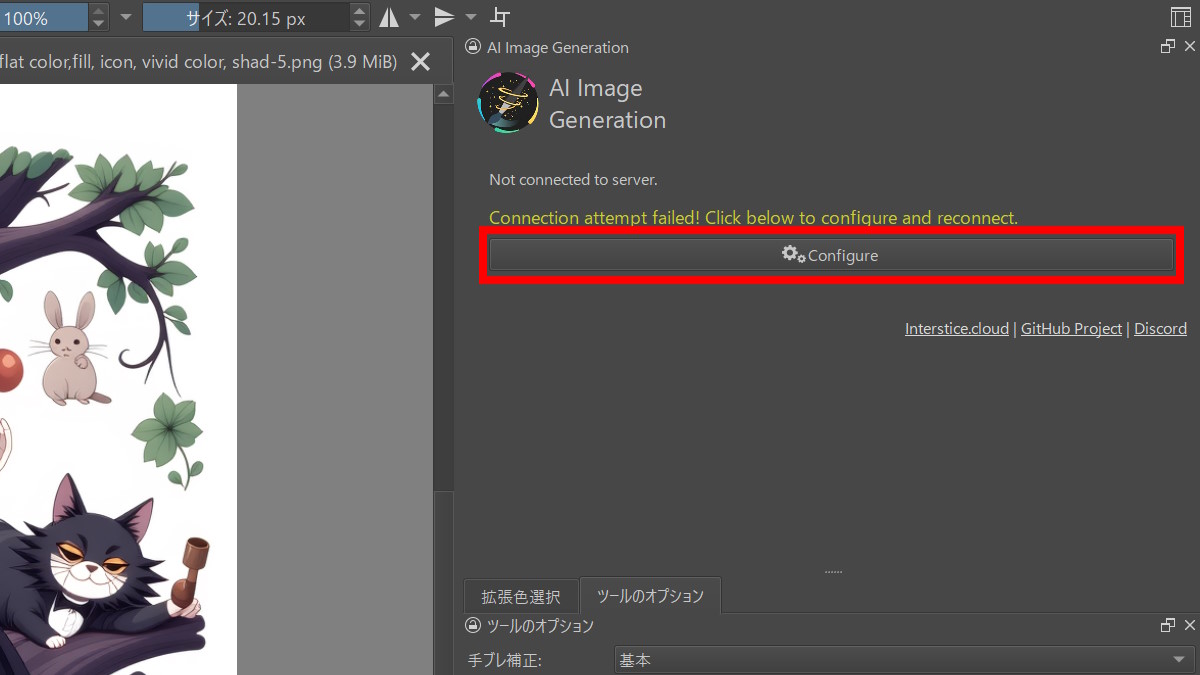Click the horizontal mirror tool icon
This screenshot has width=1200, height=675.
pos(388,17)
